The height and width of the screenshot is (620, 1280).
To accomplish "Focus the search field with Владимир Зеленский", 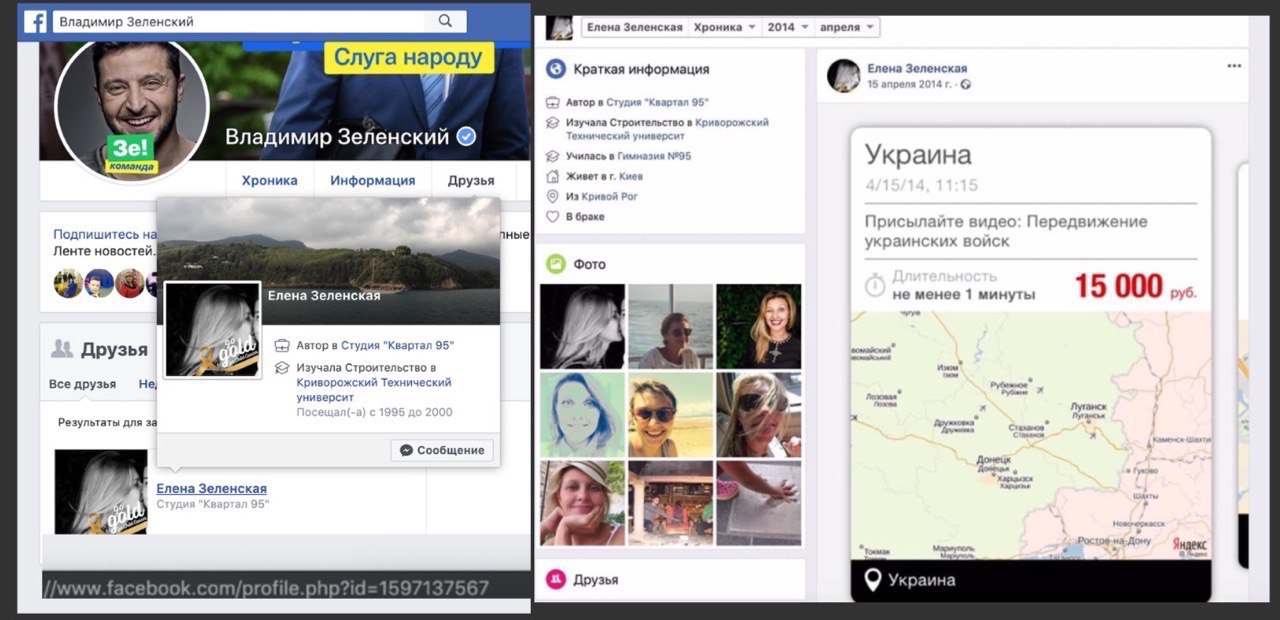I will point(238,21).
